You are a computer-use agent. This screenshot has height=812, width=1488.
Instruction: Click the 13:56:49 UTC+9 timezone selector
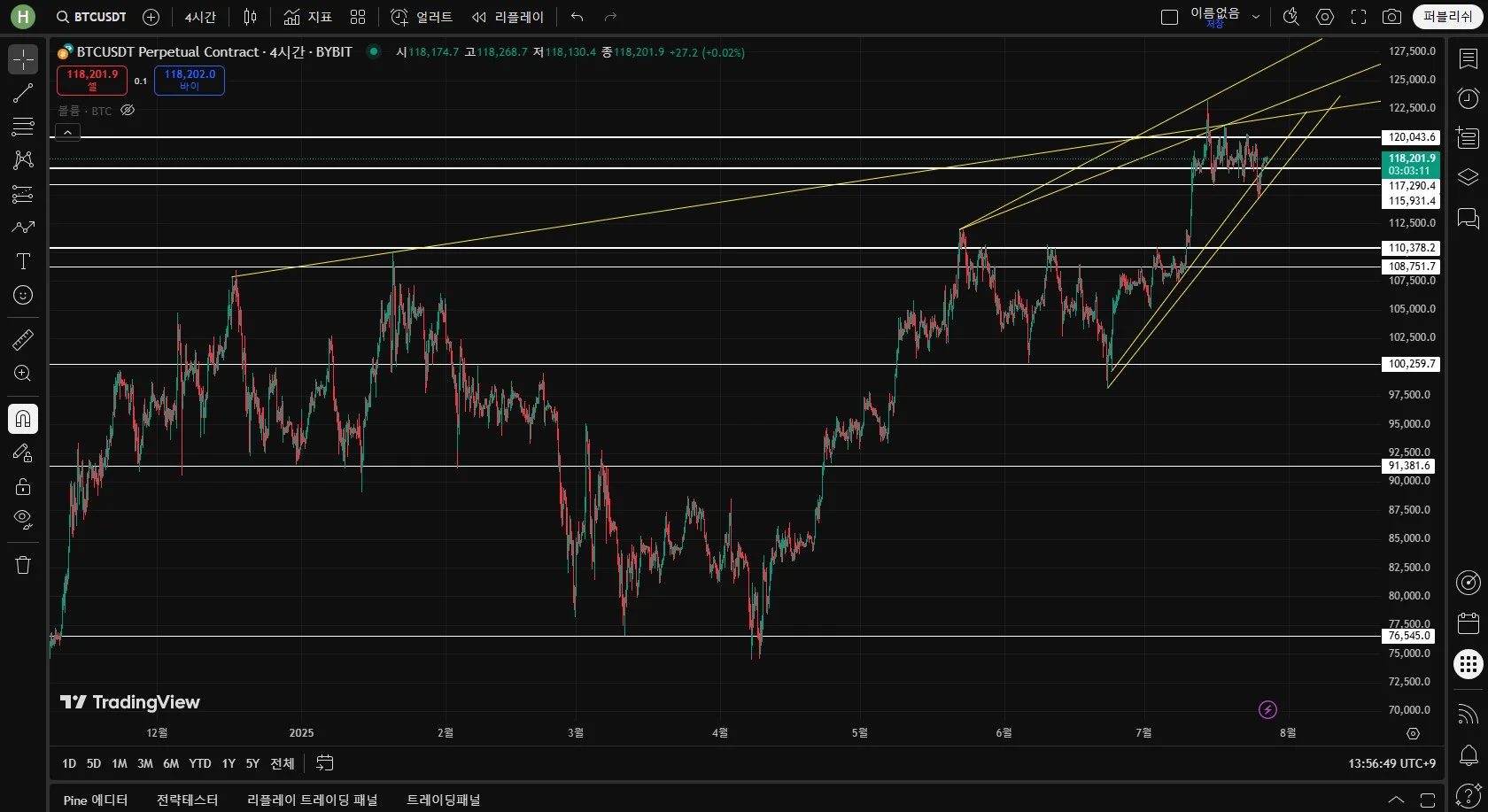point(1391,763)
